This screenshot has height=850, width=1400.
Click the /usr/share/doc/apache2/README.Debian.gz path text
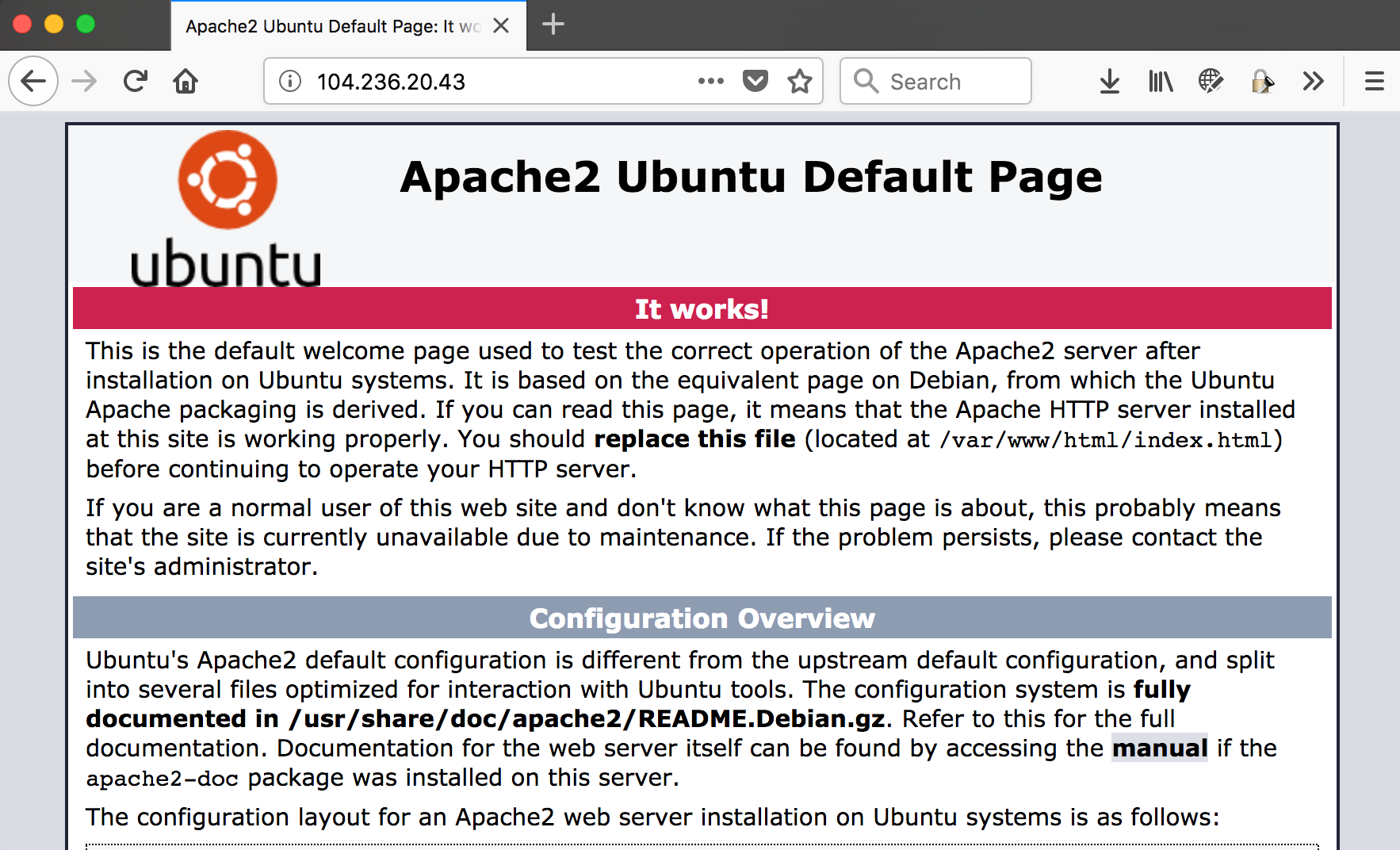tap(587, 718)
